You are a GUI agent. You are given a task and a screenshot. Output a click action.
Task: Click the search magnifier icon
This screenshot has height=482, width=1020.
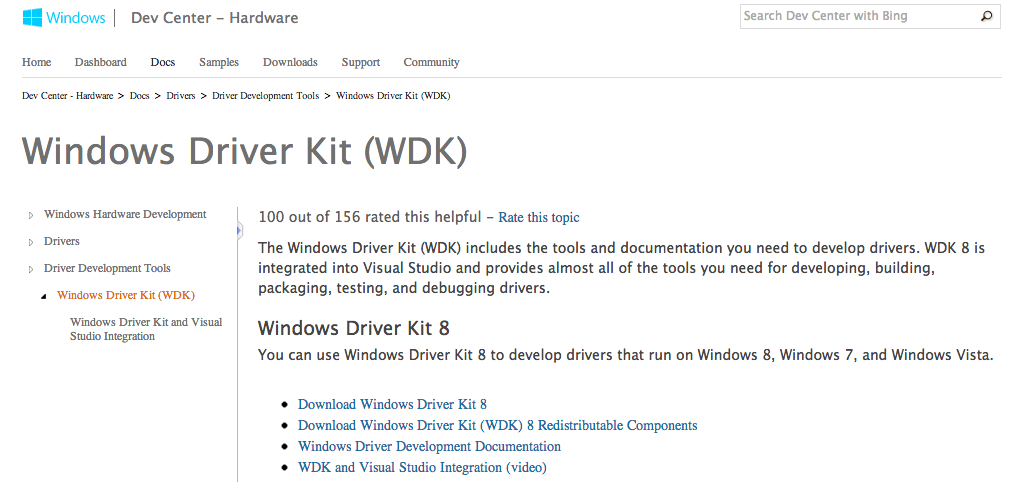(987, 16)
